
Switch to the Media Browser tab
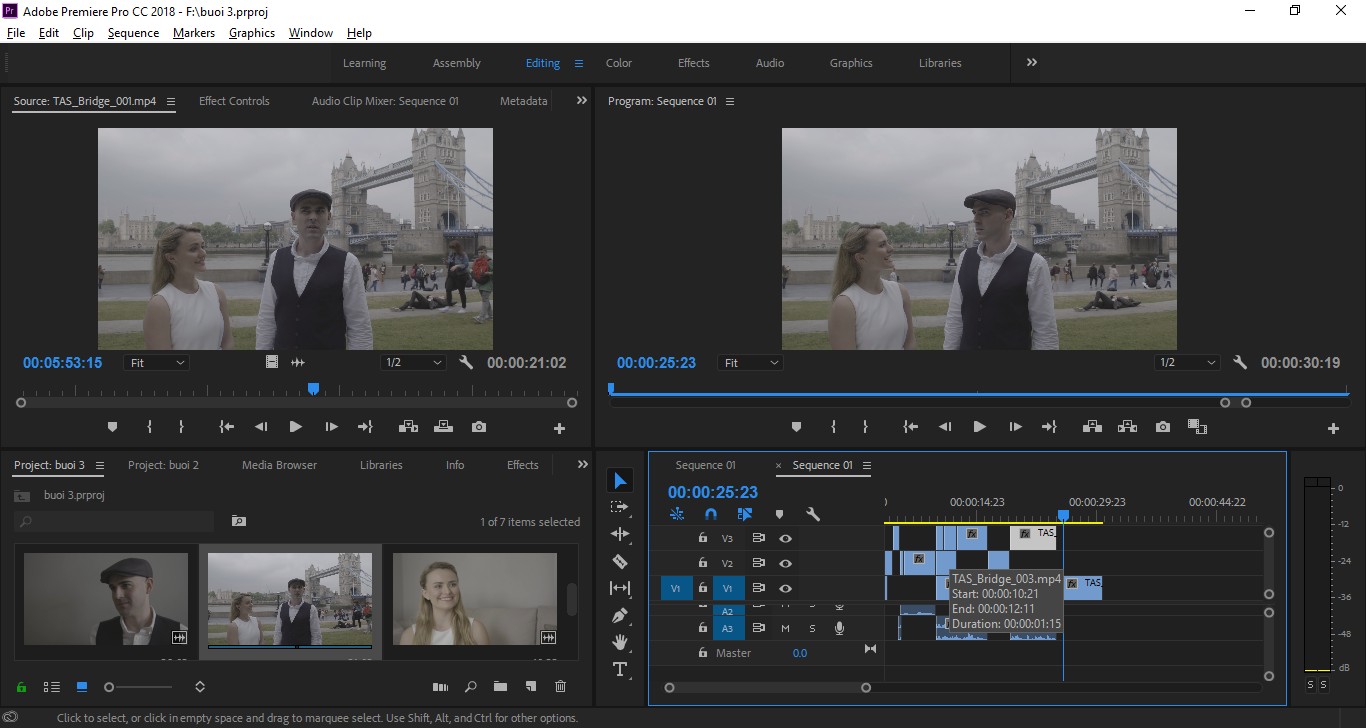coord(279,465)
